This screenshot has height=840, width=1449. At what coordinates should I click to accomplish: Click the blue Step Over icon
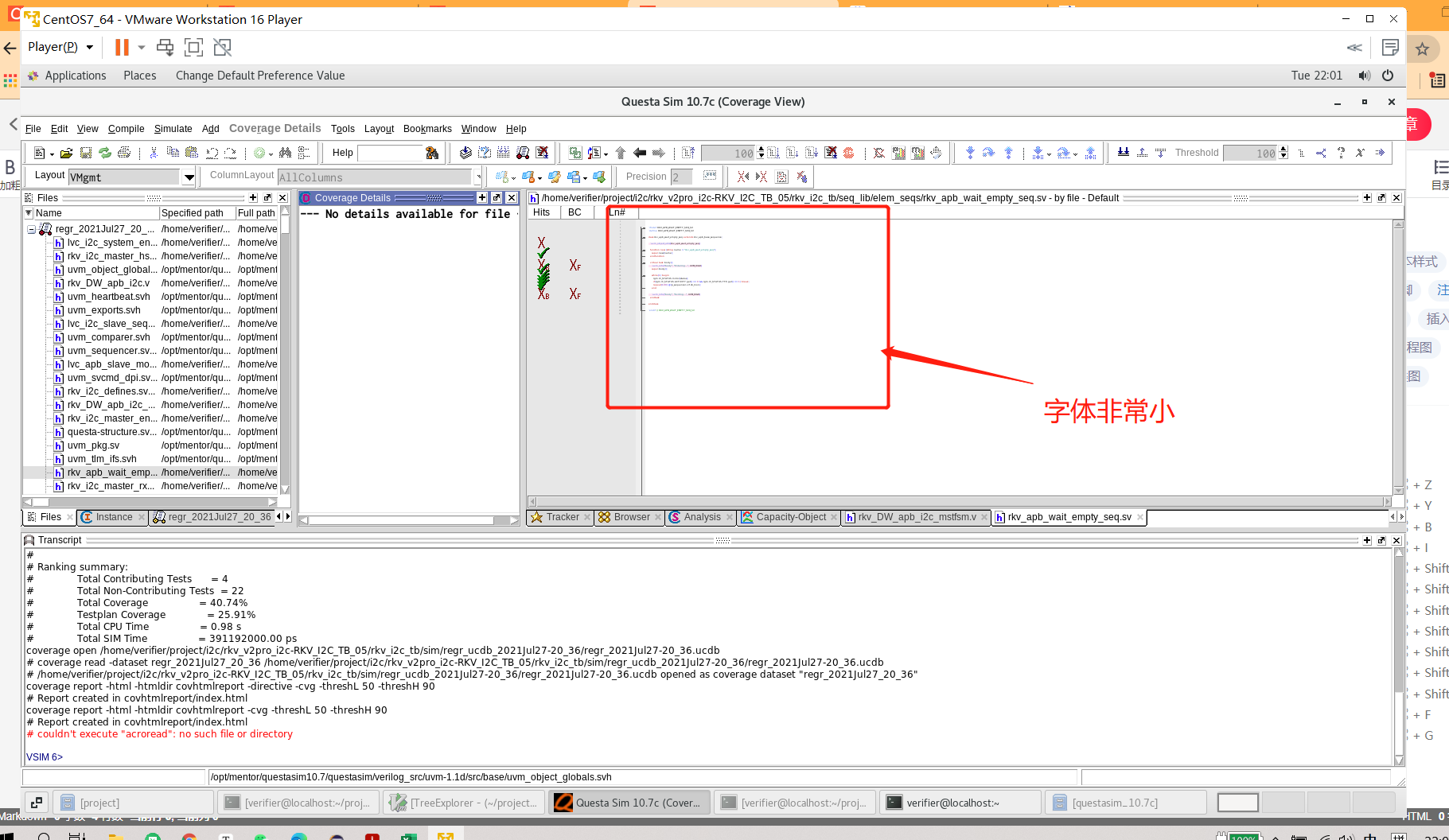click(x=989, y=153)
